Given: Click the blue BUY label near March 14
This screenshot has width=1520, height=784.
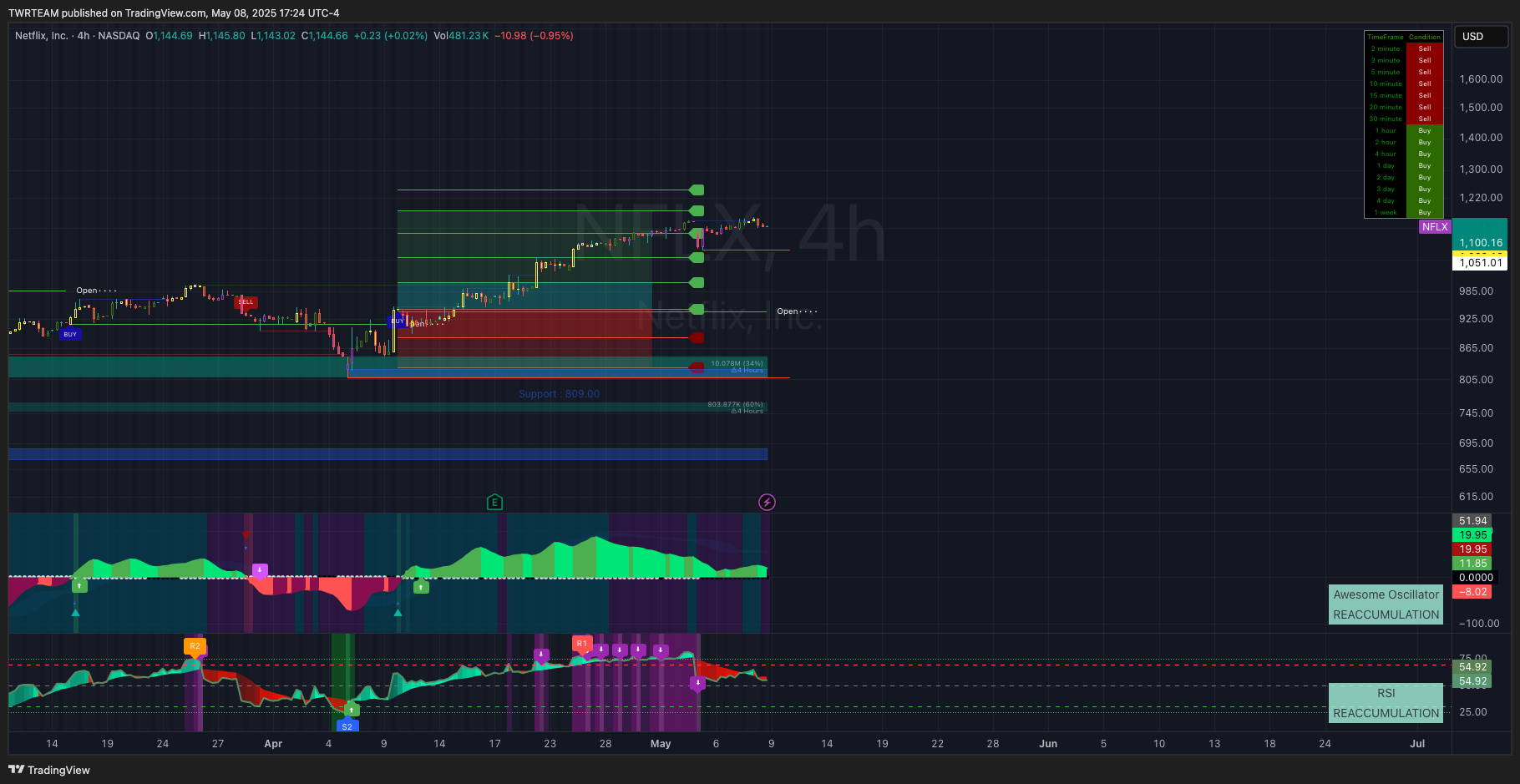Looking at the screenshot, I should [x=70, y=334].
